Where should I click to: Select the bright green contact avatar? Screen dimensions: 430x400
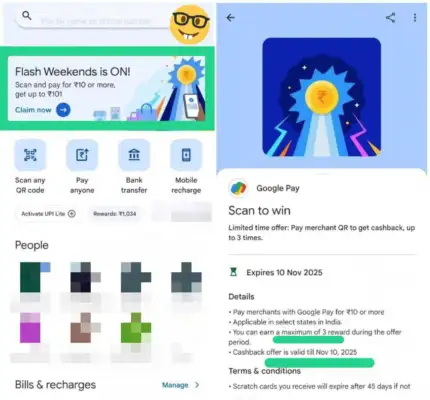tap(136, 328)
